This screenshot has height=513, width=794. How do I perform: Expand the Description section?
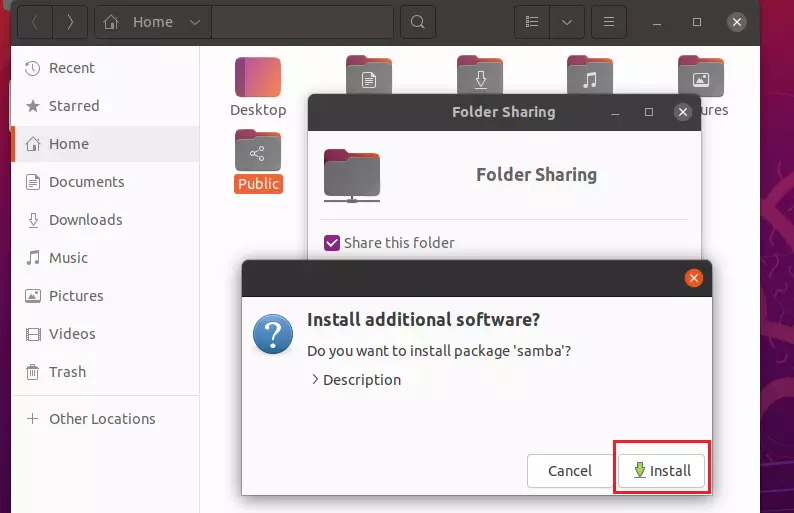tap(356, 380)
